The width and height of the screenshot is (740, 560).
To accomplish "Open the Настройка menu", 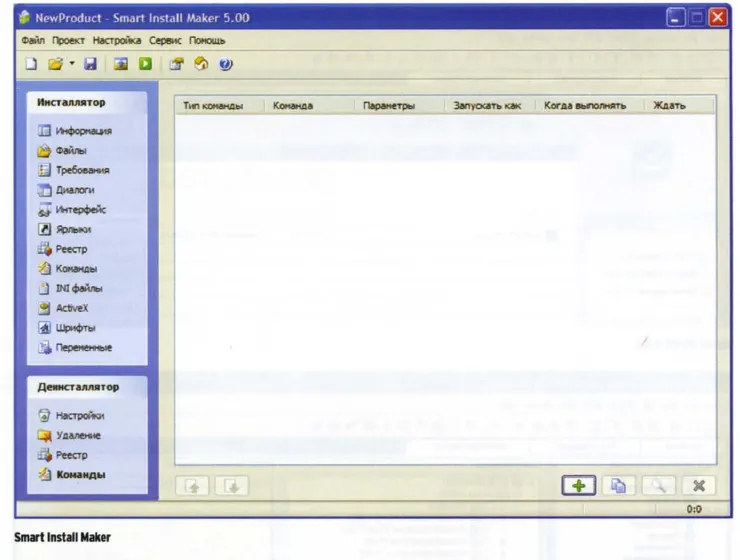I will tap(117, 41).
